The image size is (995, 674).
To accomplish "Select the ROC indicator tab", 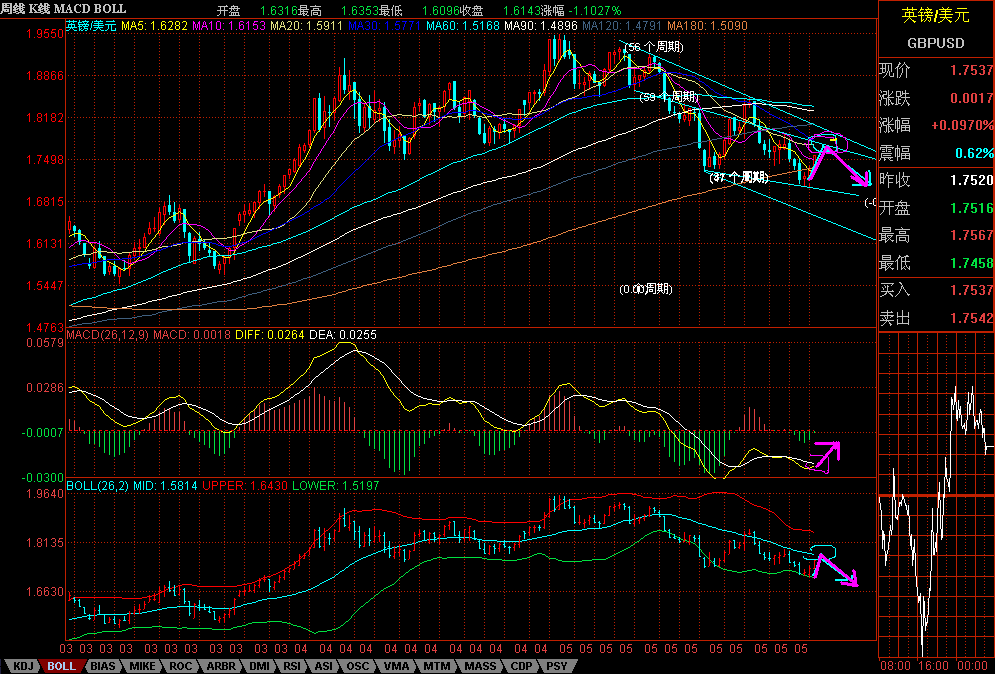I will [x=181, y=666].
